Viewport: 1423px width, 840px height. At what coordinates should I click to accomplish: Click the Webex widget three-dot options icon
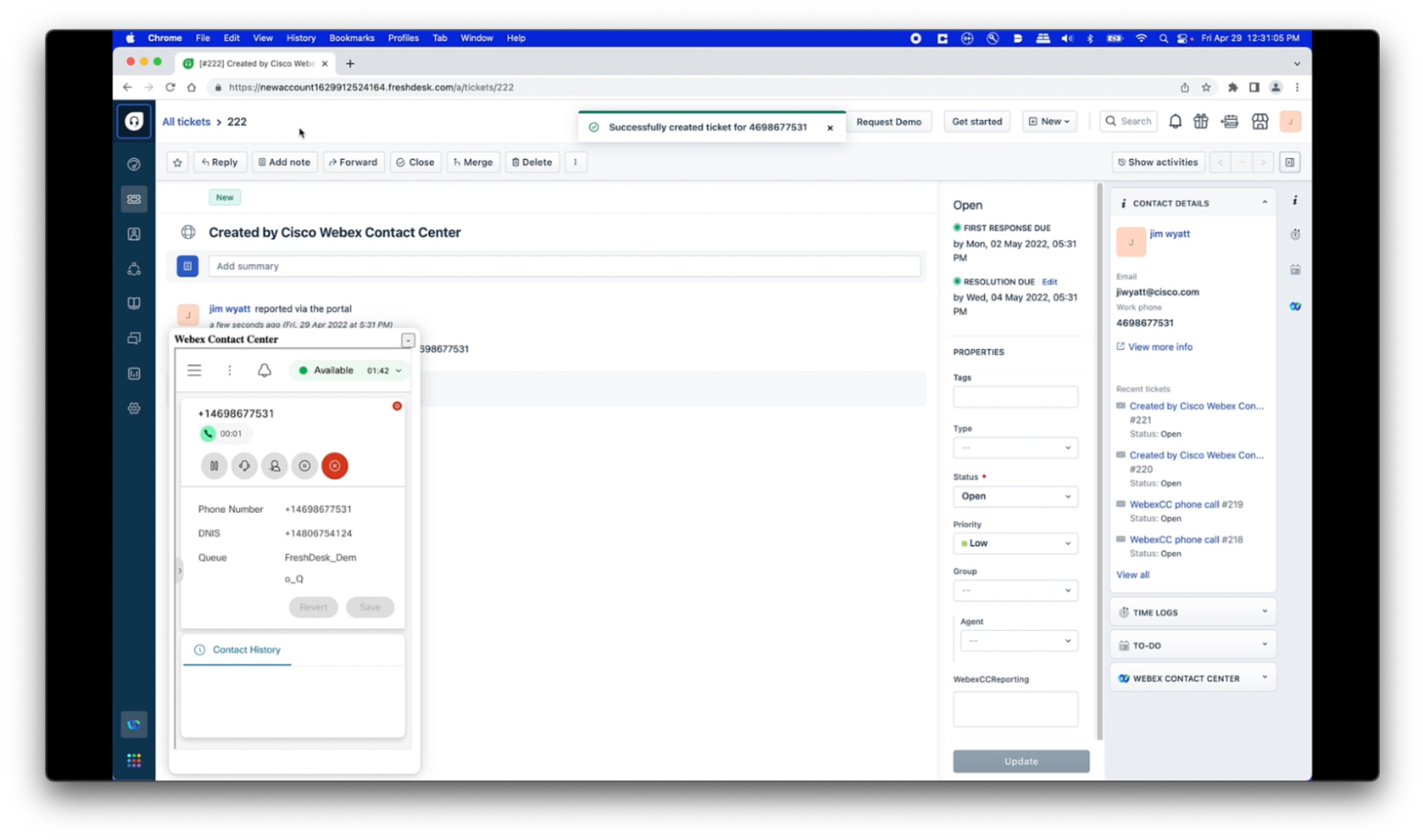pos(229,370)
